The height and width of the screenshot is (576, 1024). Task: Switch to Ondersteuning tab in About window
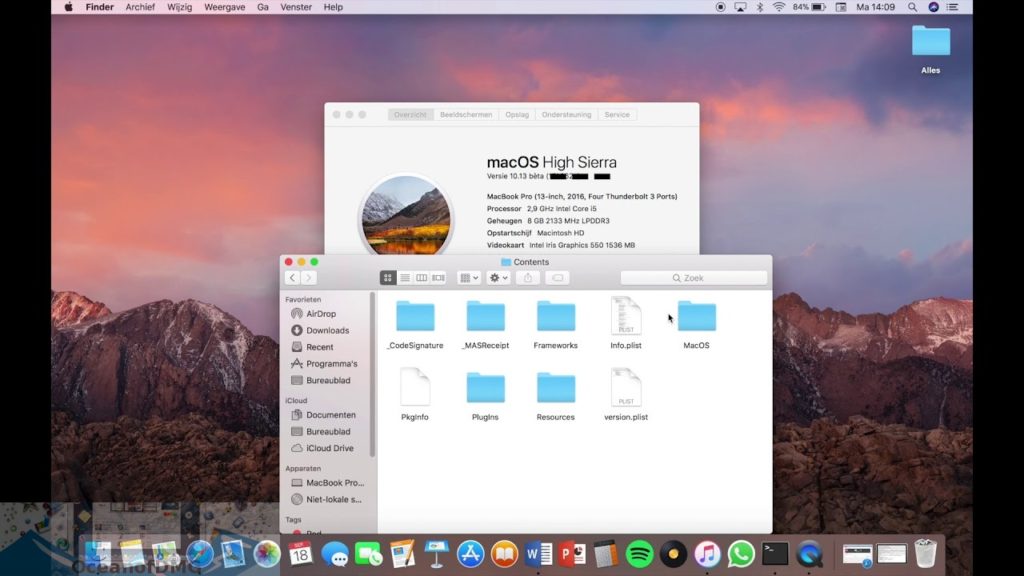click(566, 114)
